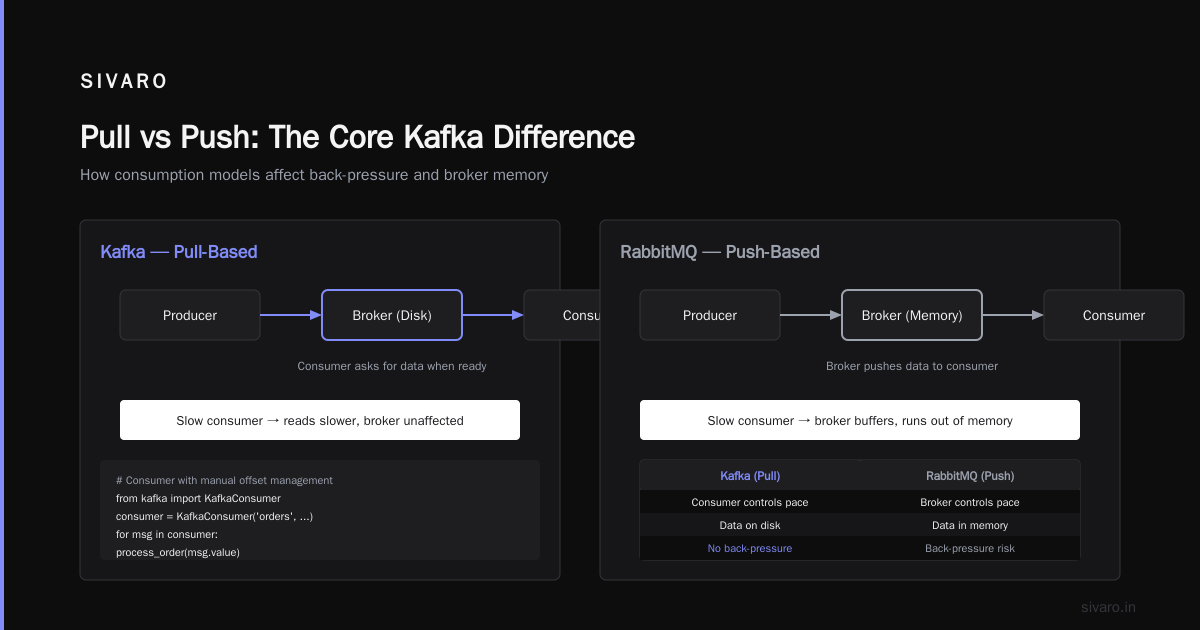Image resolution: width=1200 pixels, height=630 pixels.
Task: Click 'Data on disk' table cell
Action: [x=750, y=525]
